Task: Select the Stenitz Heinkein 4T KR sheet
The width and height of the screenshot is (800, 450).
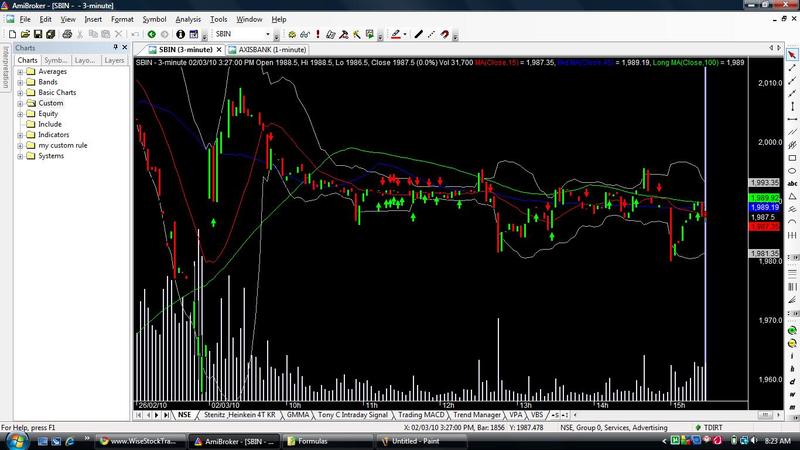Action: point(239,415)
